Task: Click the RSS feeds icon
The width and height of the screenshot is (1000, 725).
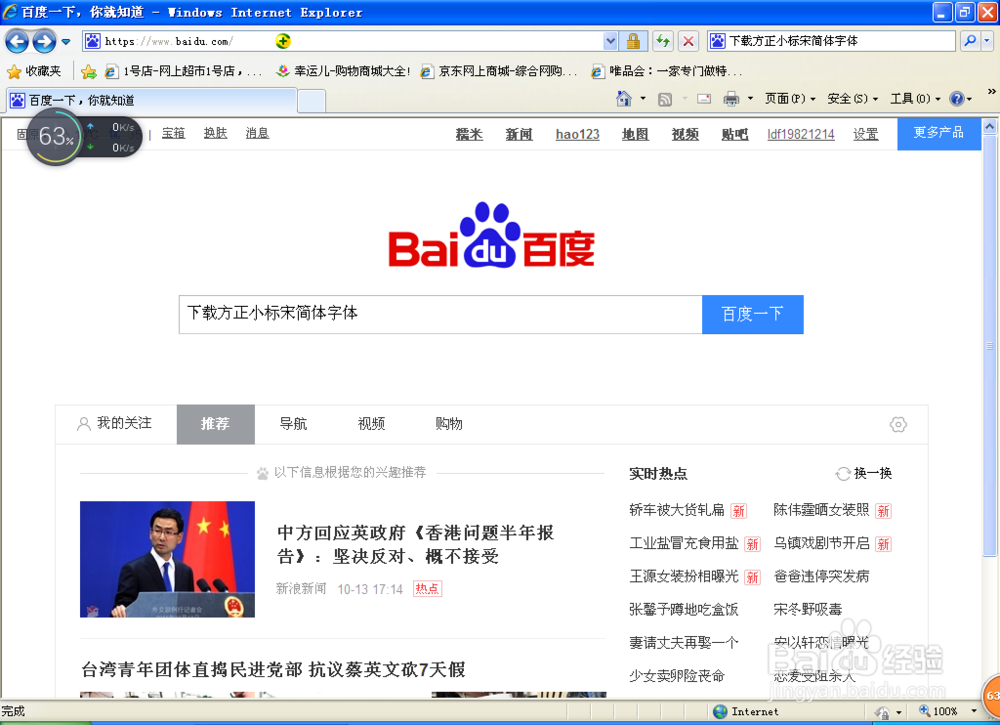Action: tap(665, 99)
